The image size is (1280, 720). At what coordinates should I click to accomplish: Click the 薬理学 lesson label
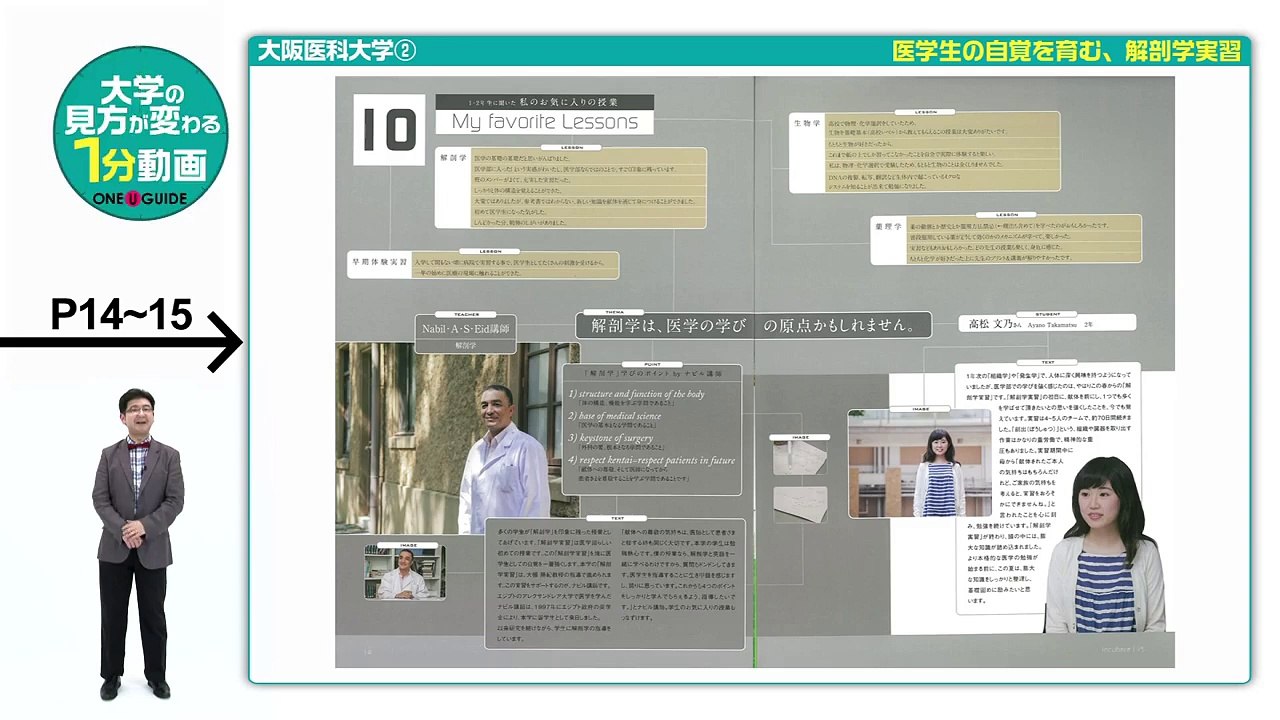tap(888, 226)
